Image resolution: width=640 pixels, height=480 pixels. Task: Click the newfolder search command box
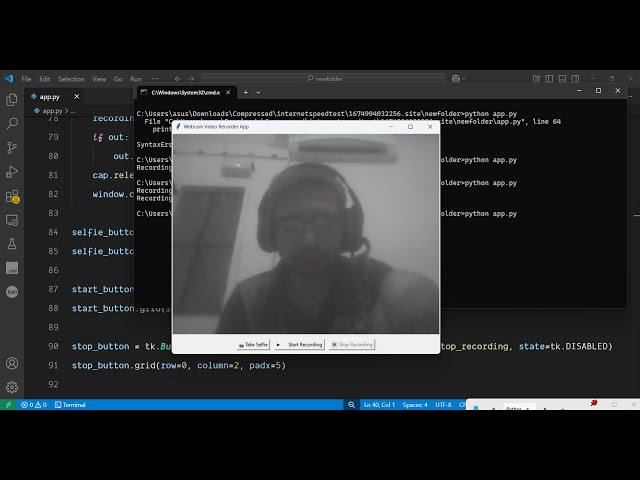(x=324, y=78)
